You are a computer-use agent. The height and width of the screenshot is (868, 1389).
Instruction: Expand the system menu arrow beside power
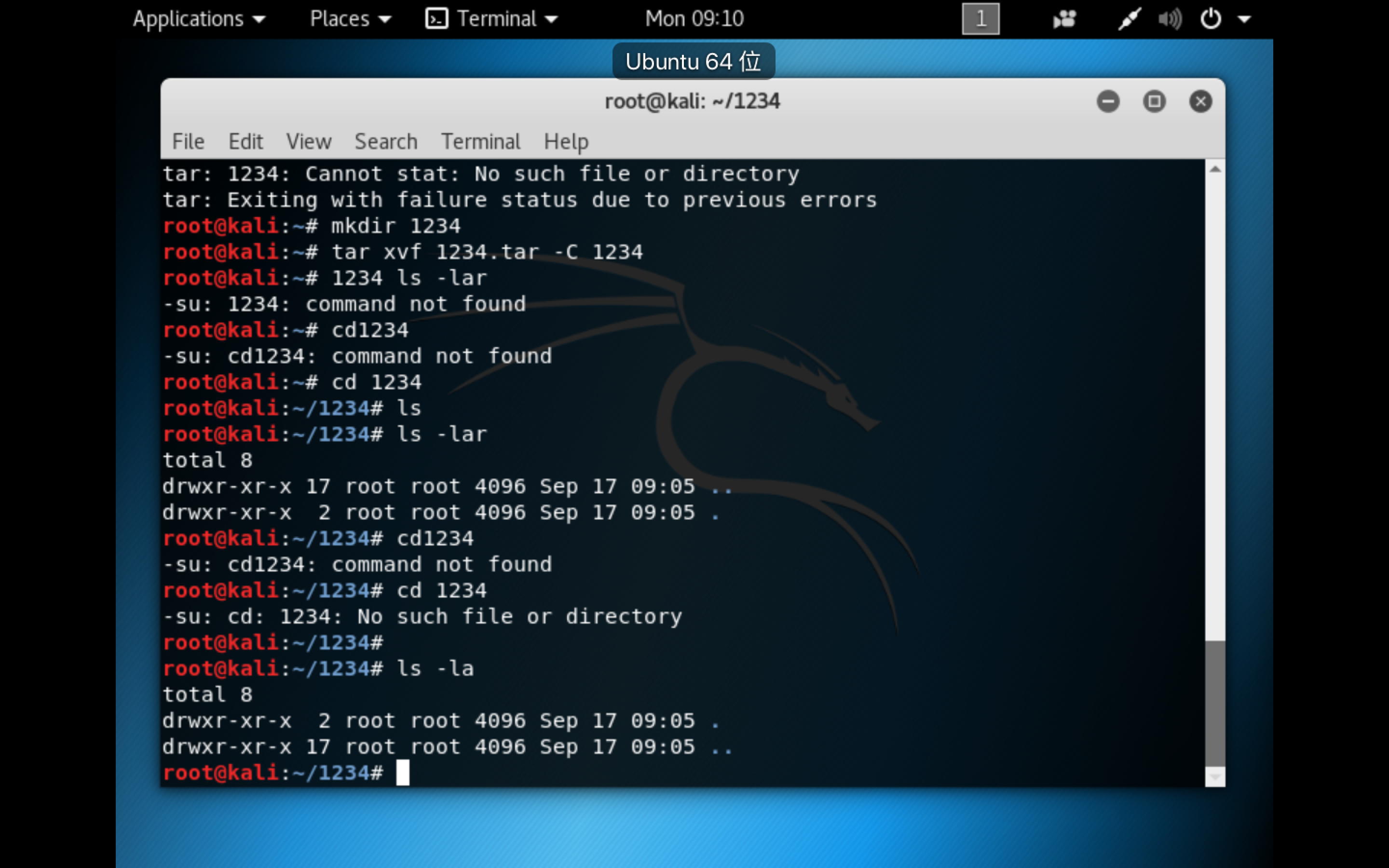(x=1244, y=19)
